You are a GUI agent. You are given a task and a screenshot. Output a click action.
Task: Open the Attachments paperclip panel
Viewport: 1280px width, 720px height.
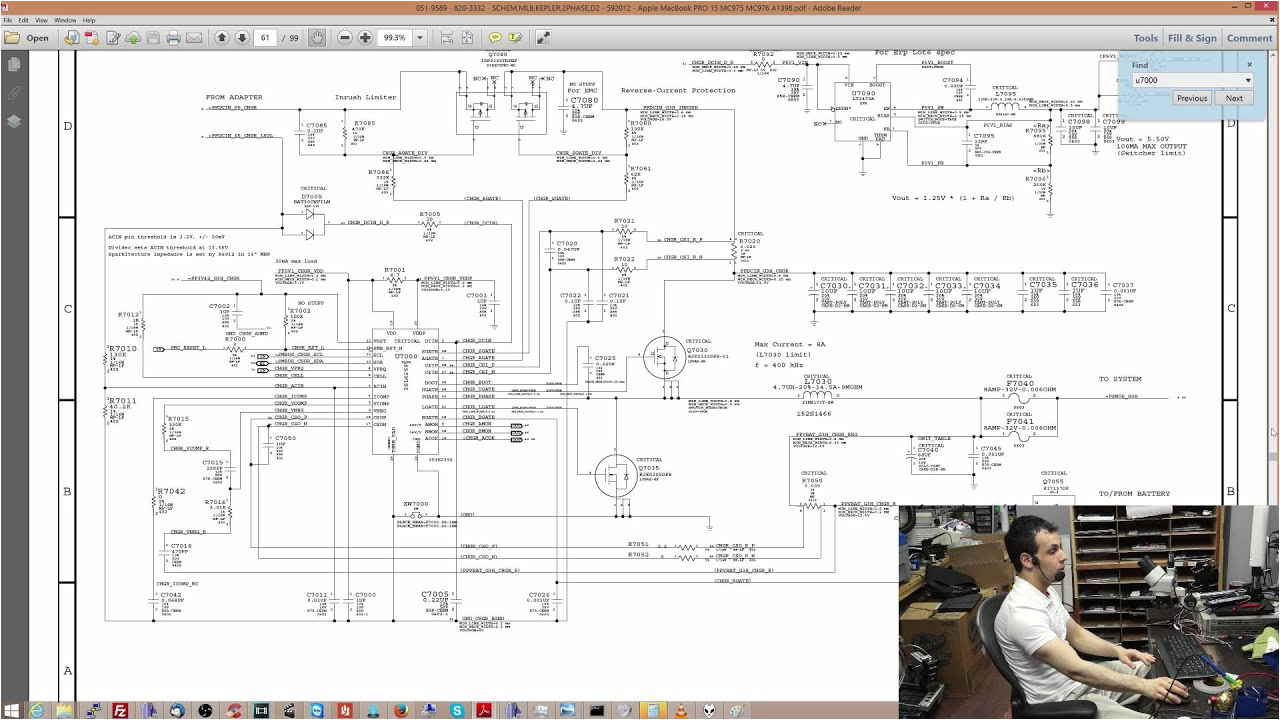[x=13, y=93]
